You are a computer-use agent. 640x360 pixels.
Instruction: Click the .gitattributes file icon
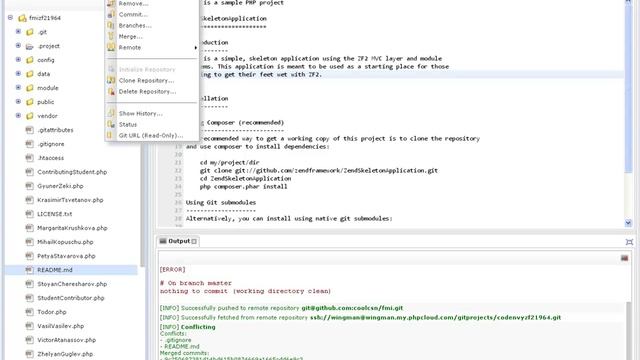pos(29,130)
